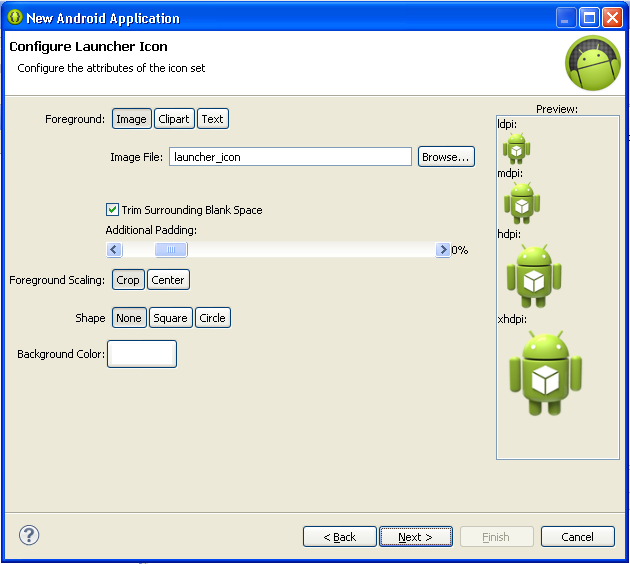Set foreground scaling to Crop
The image size is (630, 564).
point(128,280)
